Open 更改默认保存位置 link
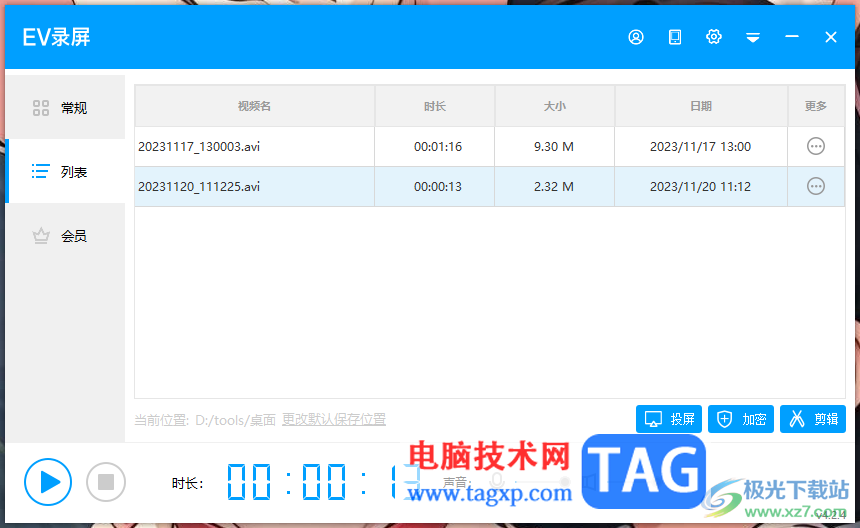Image resolution: width=860 pixels, height=528 pixels. [333, 419]
